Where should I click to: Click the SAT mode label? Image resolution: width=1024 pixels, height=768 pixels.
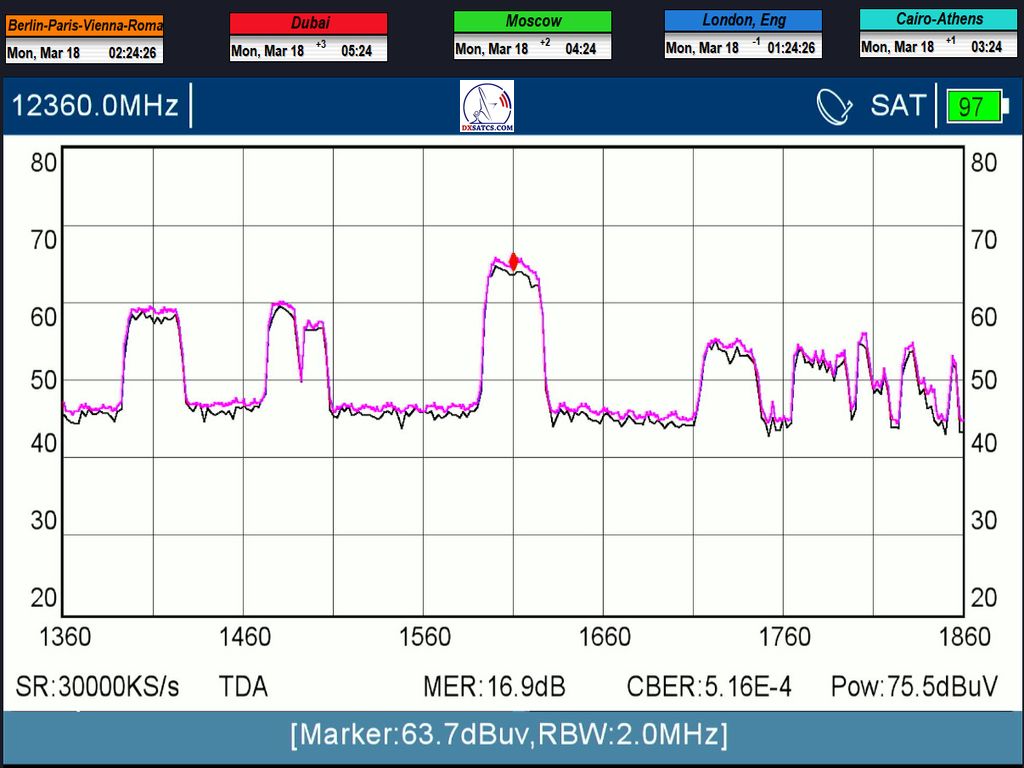point(898,106)
